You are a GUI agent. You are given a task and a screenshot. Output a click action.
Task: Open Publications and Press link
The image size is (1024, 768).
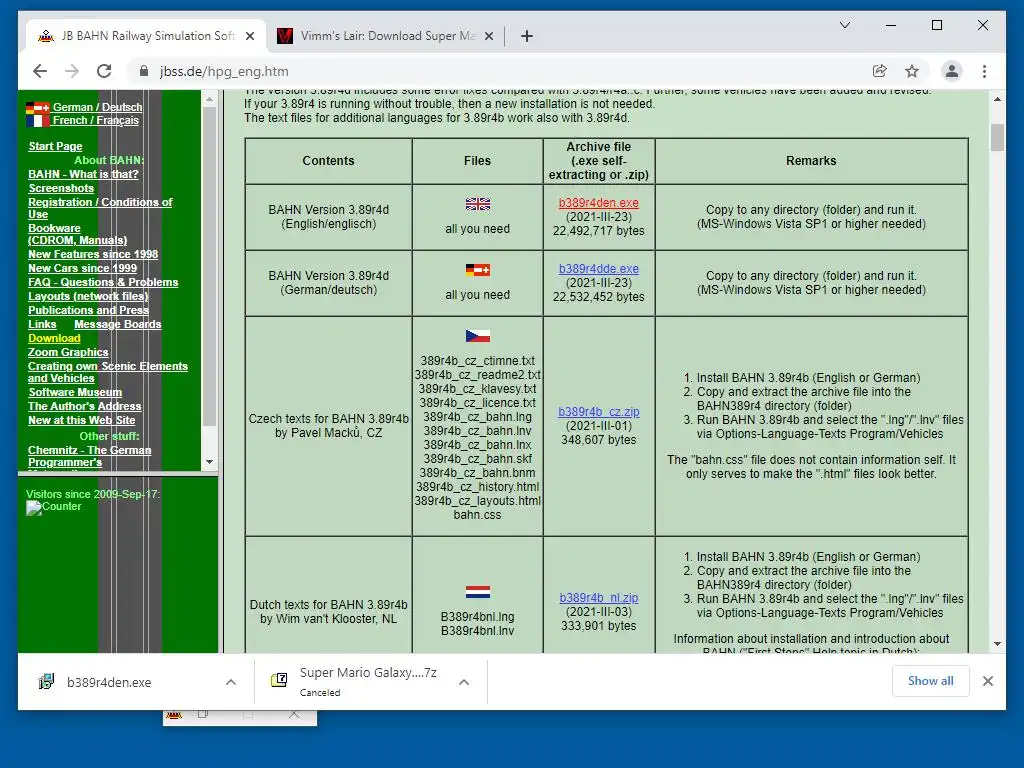[x=88, y=310]
